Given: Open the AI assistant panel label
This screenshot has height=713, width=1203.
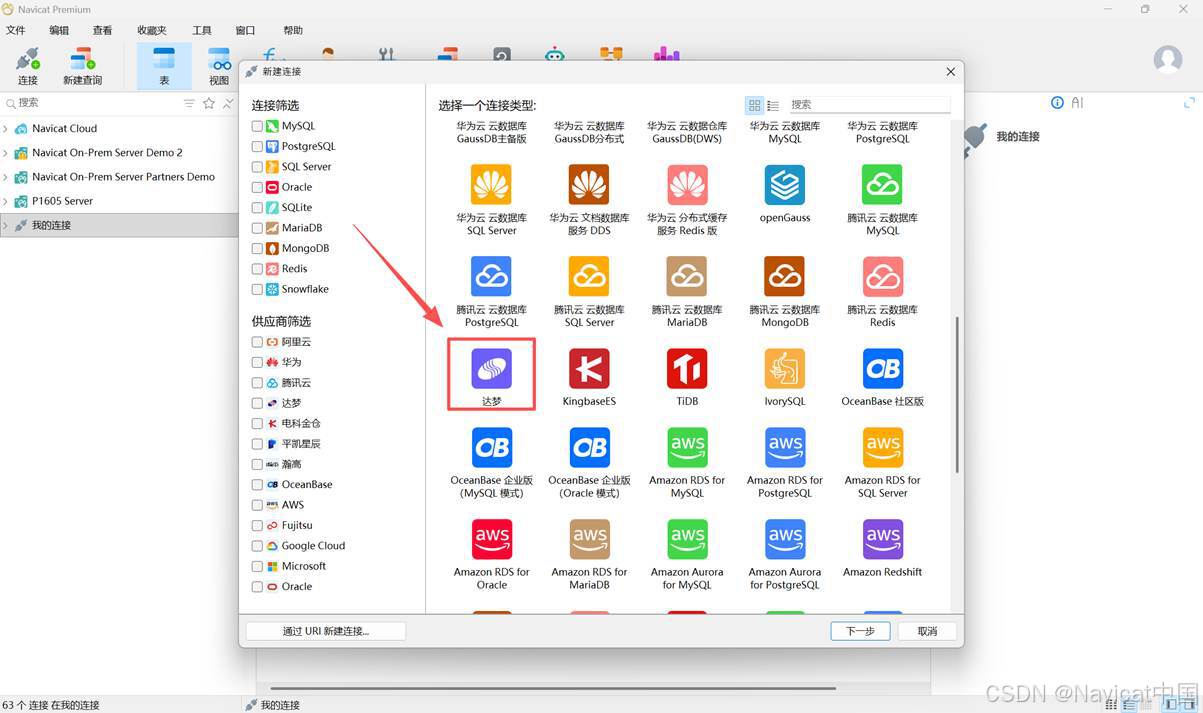Looking at the screenshot, I should [x=1077, y=103].
